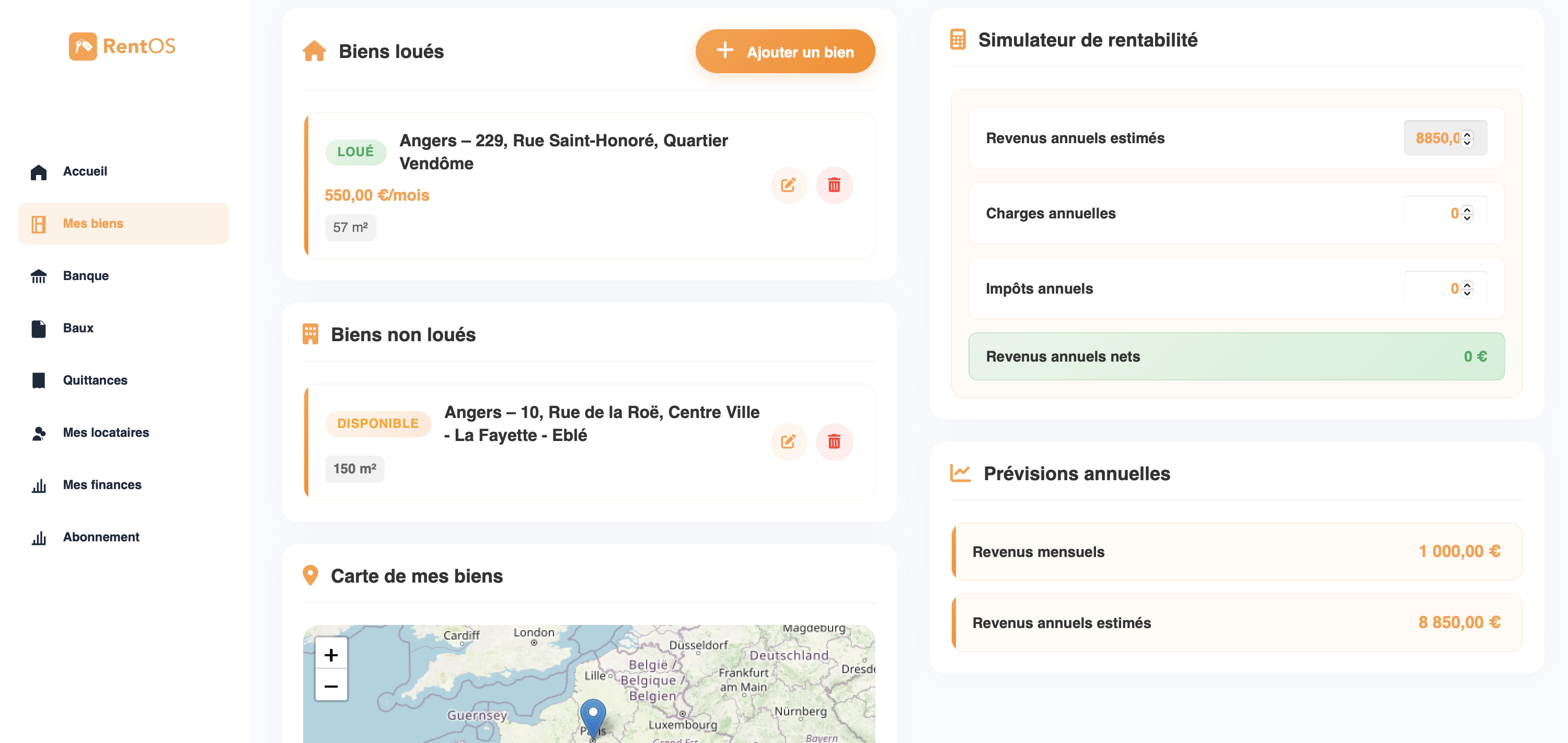The image size is (1568, 743).
Task: Zoom in on the map
Action: 331,655
